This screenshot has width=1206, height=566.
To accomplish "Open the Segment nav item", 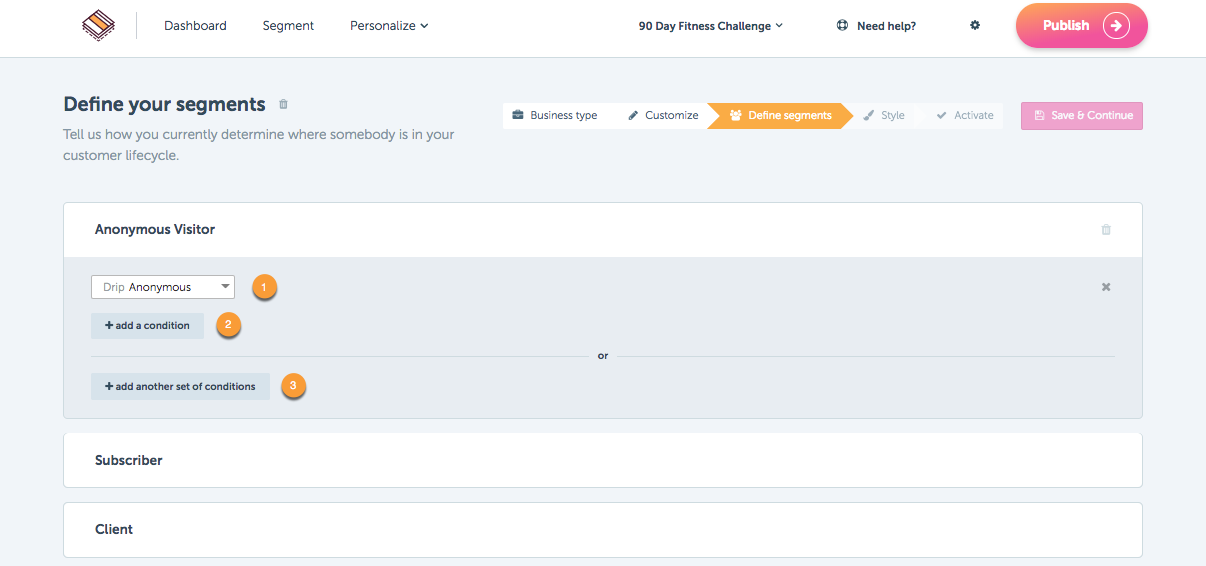I will (x=288, y=26).
